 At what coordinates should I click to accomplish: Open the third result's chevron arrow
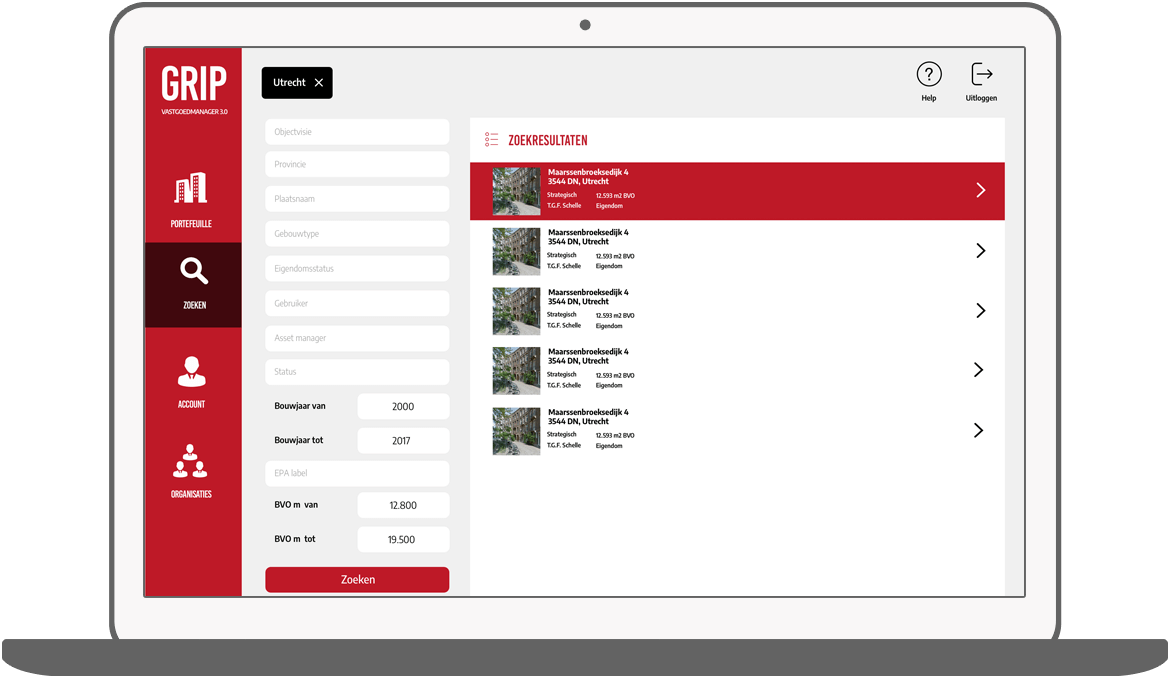coord(980,310)
